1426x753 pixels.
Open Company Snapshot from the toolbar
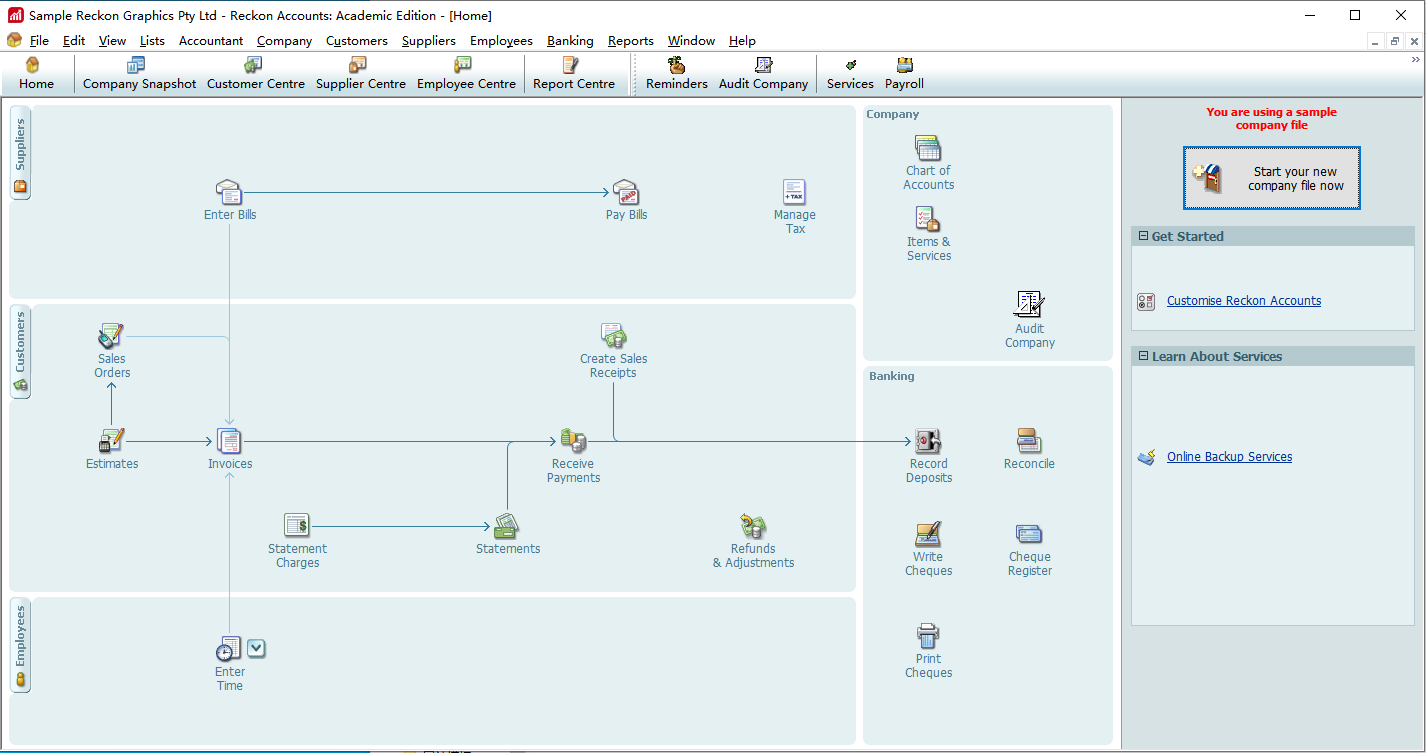pos(139,74)
